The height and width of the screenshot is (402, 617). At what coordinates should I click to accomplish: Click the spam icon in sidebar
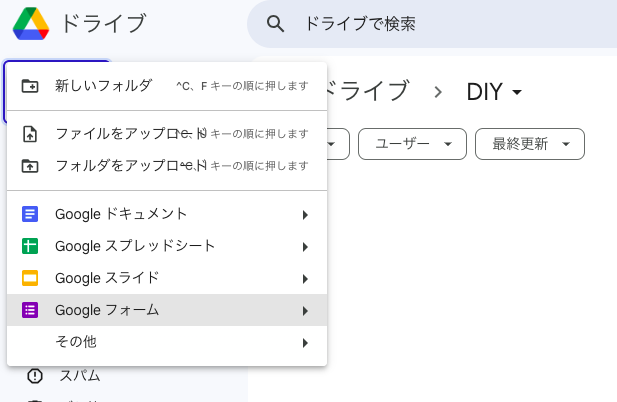pyautogui.click(x=35, y=376)
